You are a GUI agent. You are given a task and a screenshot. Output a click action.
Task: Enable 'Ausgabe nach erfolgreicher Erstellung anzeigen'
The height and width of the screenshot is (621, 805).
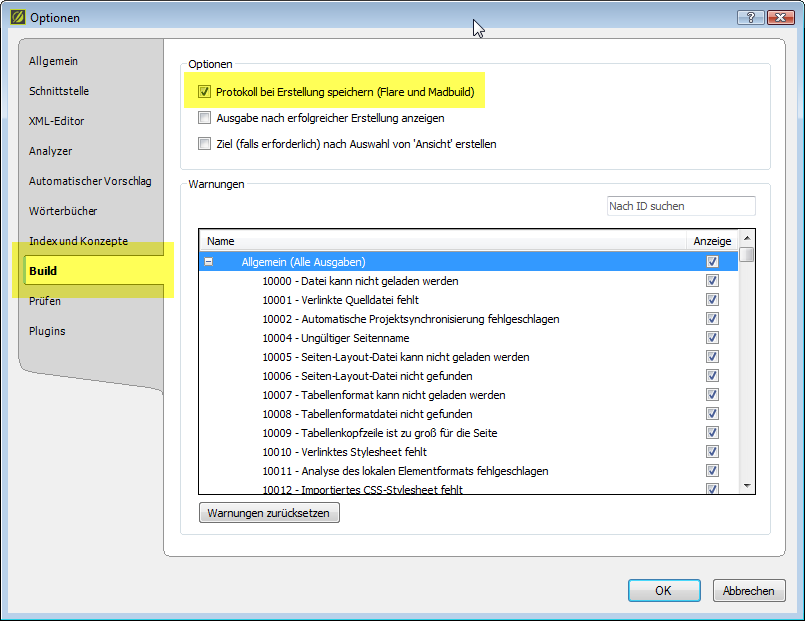204,118
